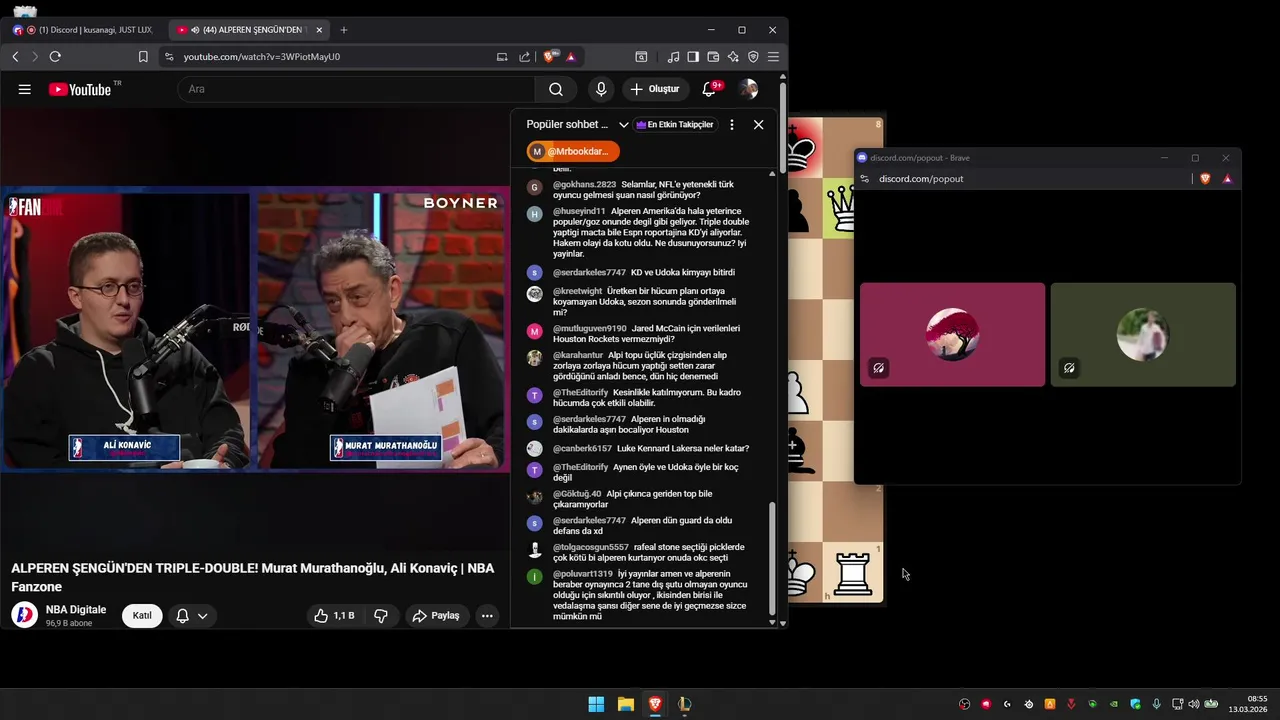Select the right Discord user tile
1280x720 pixels.
(x=1143, y=334)
